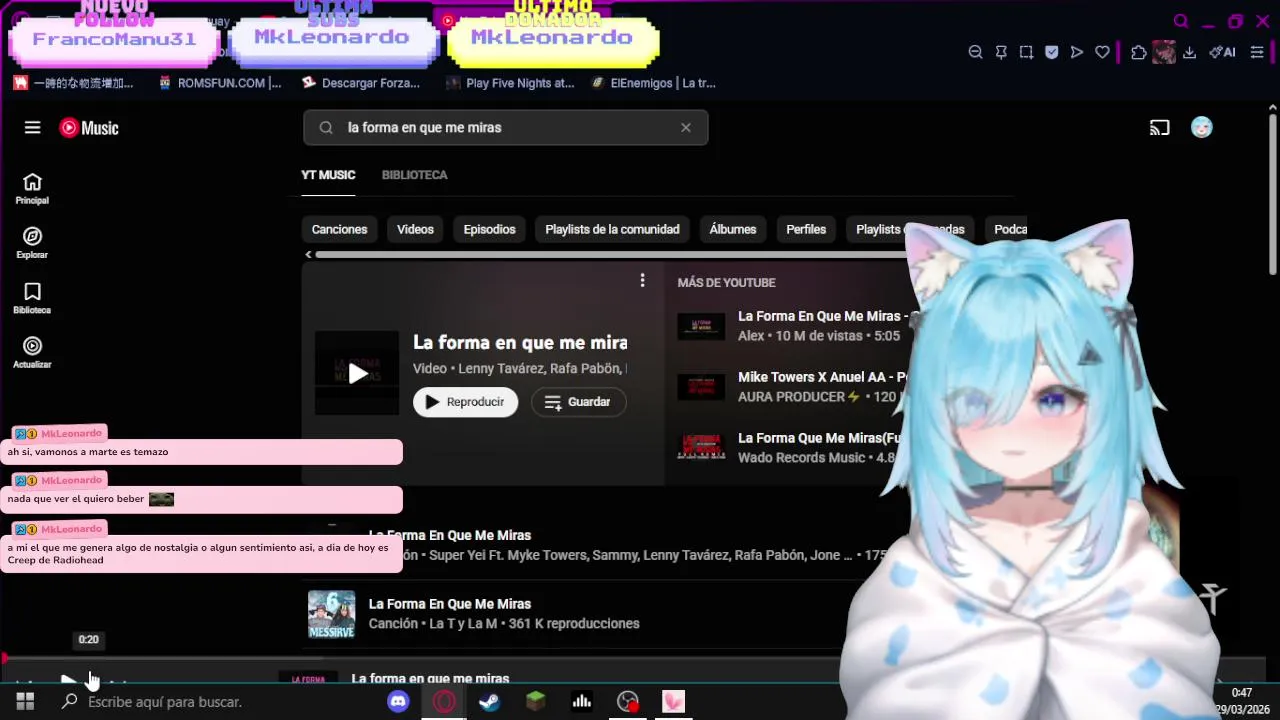Open Minecraft block icon in the taskbar
1280x720 pixels.
pyautogui.click(x=535, y=702)
